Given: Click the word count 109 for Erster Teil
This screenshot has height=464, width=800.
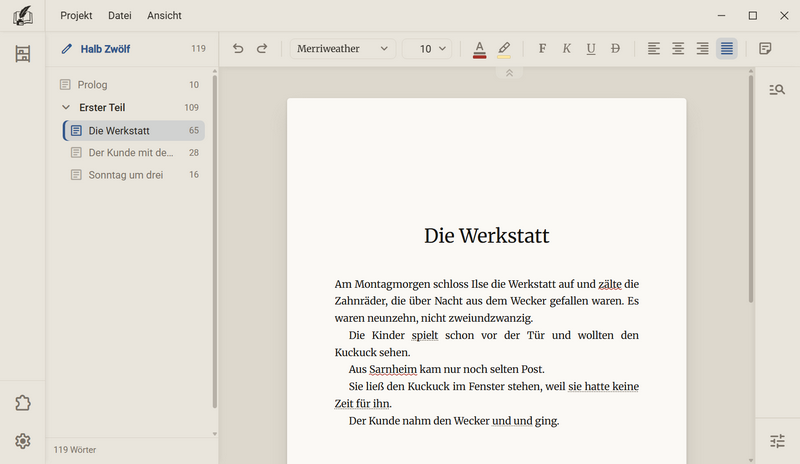Looking at the screenshot, I should (191, 108).
